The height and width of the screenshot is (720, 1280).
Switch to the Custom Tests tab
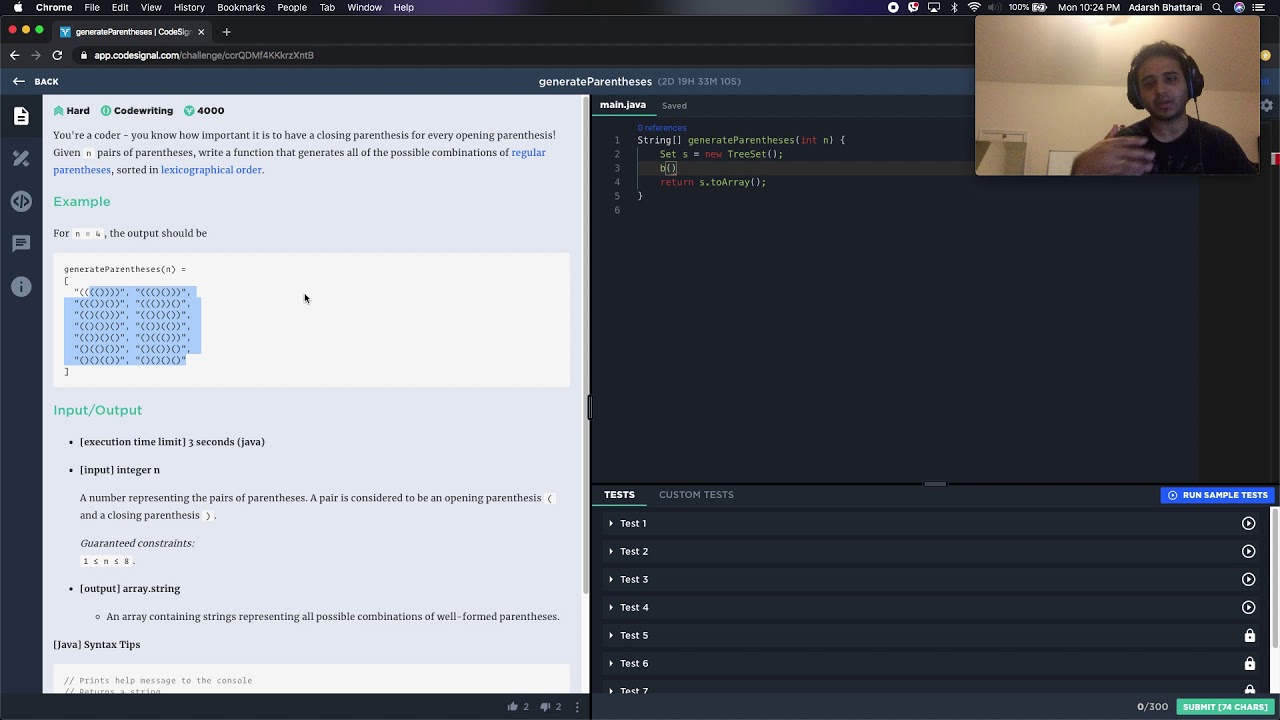(696, 495)
